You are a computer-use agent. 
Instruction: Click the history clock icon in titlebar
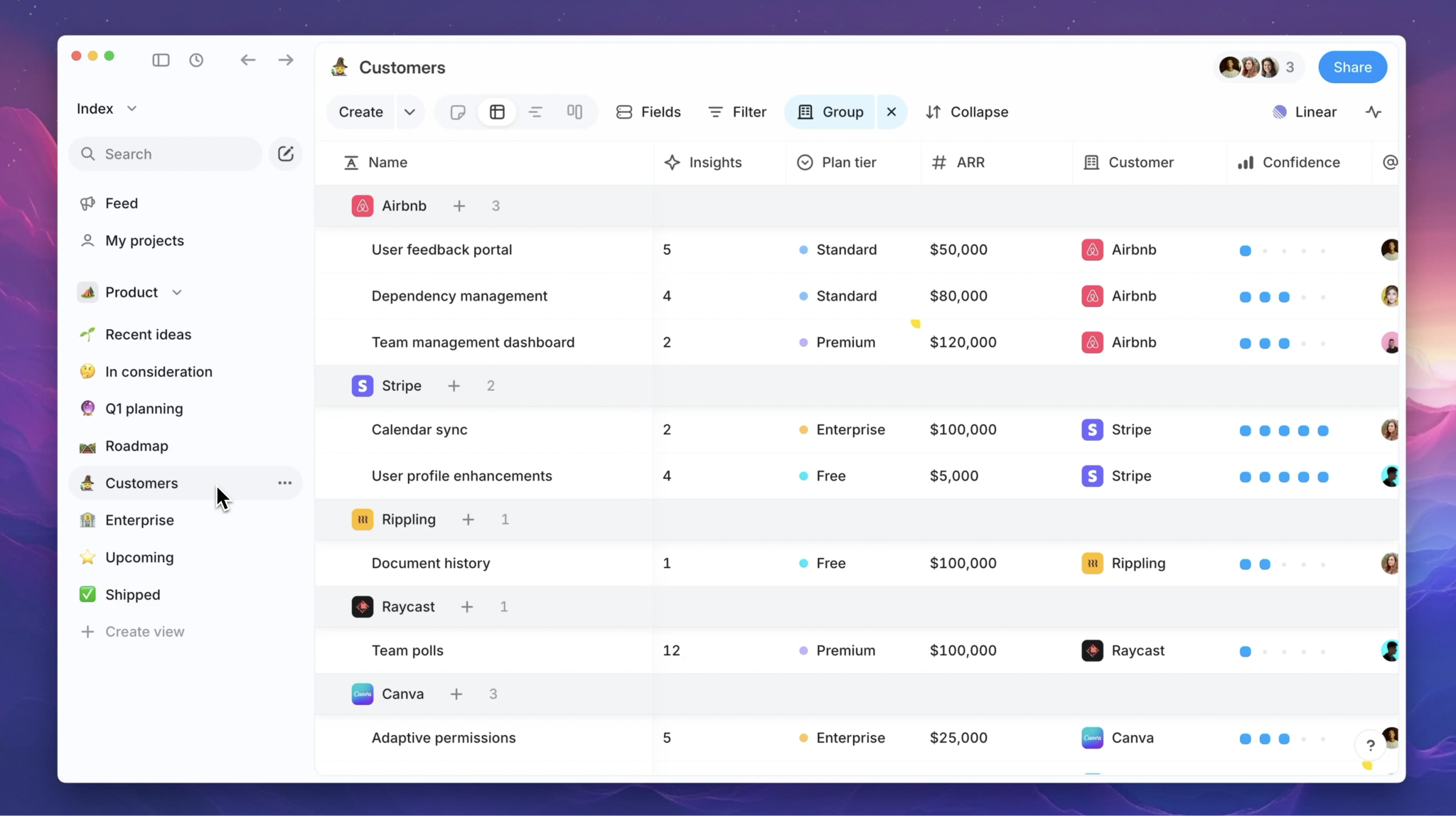point(196,60)
